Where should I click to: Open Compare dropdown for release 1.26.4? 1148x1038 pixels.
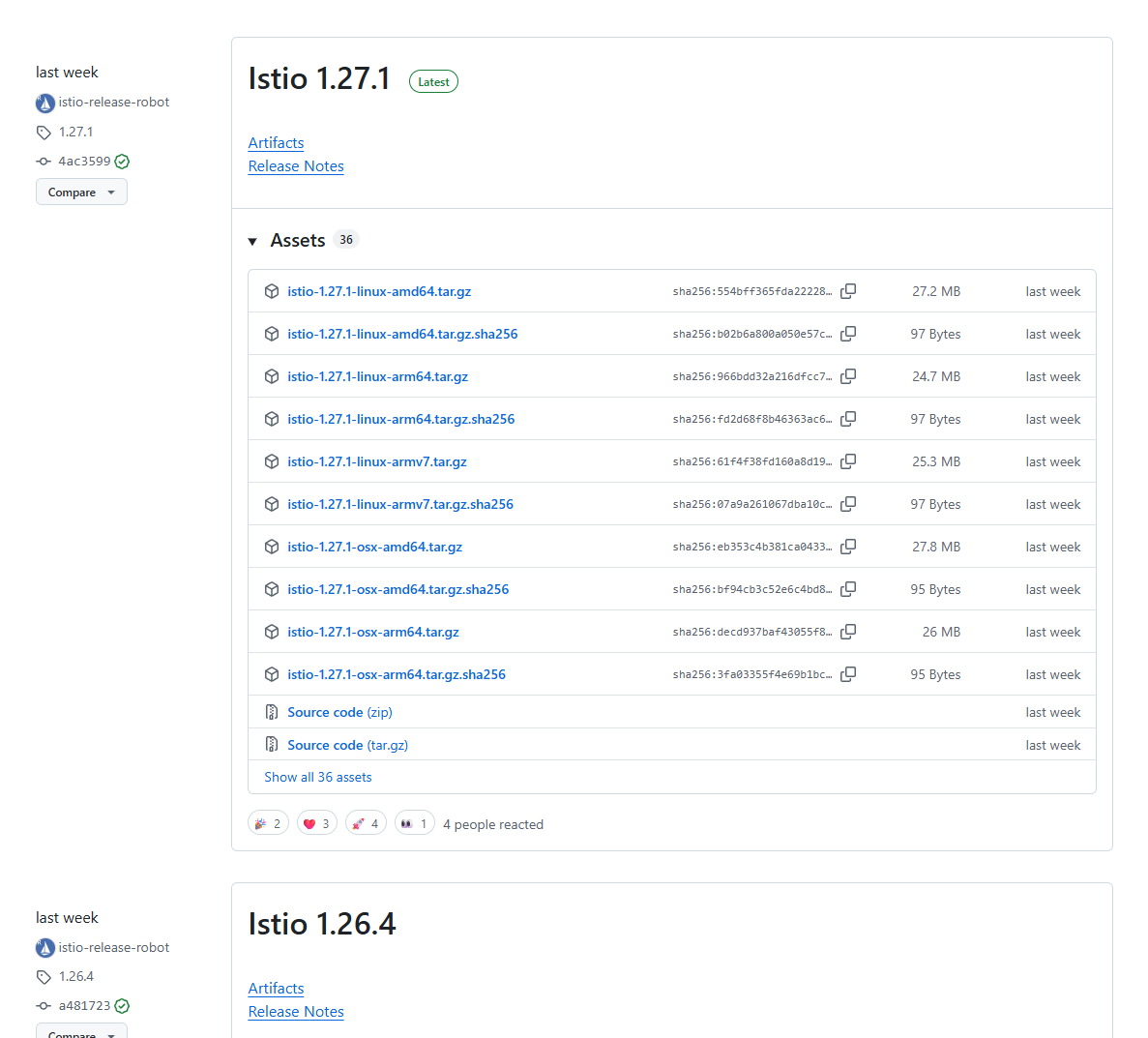[81, 1030]
